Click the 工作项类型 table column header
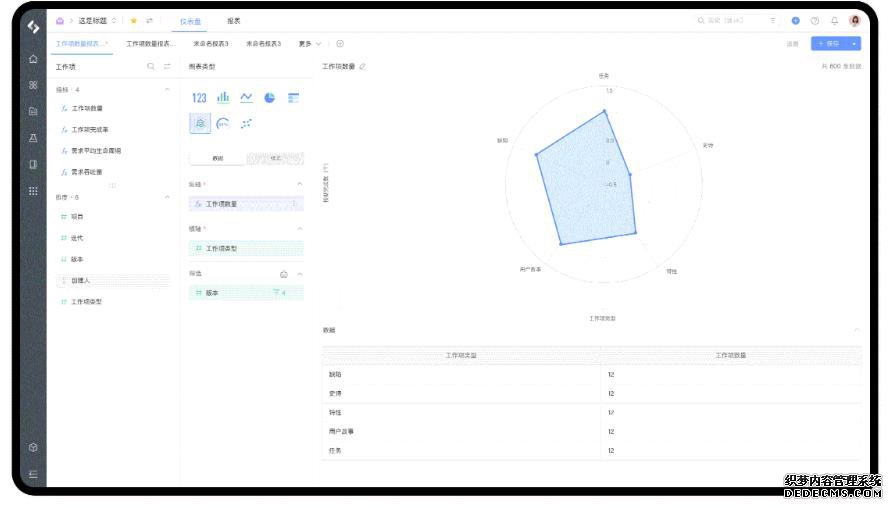The height and width of the screenshot is (508, 893). (461, 355)
